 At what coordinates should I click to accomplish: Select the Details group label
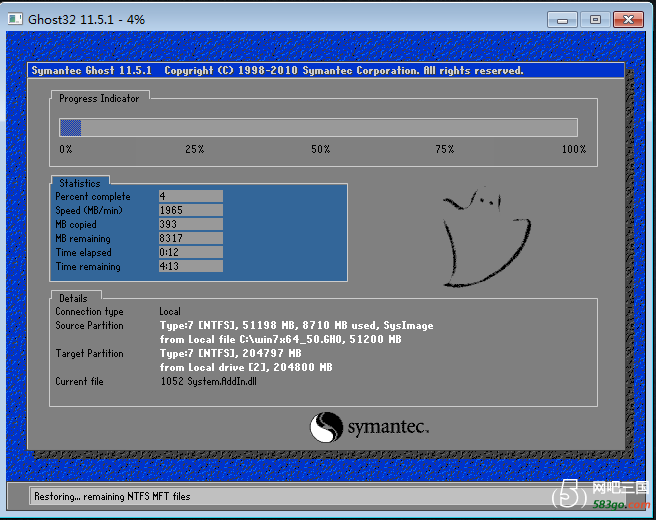point(73,298)
